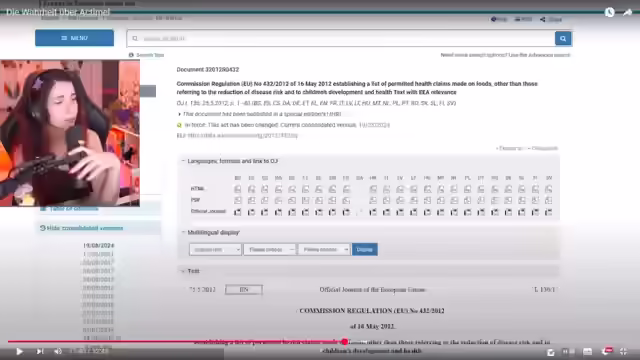Download the NL PDF version
Screen dimensions: 640x360
(x=454, y=200)
